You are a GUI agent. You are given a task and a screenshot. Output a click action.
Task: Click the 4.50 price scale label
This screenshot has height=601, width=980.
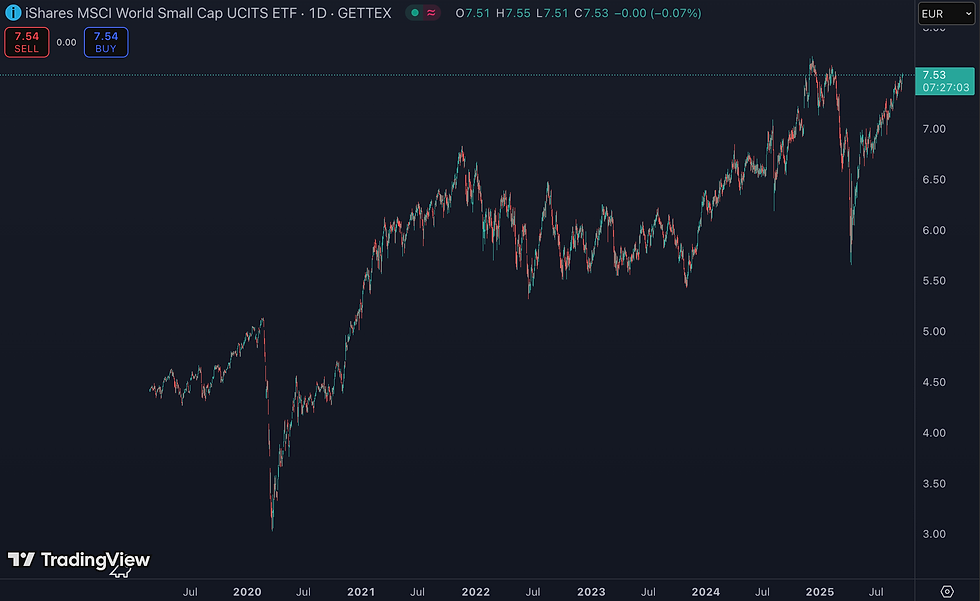point(934,382)
